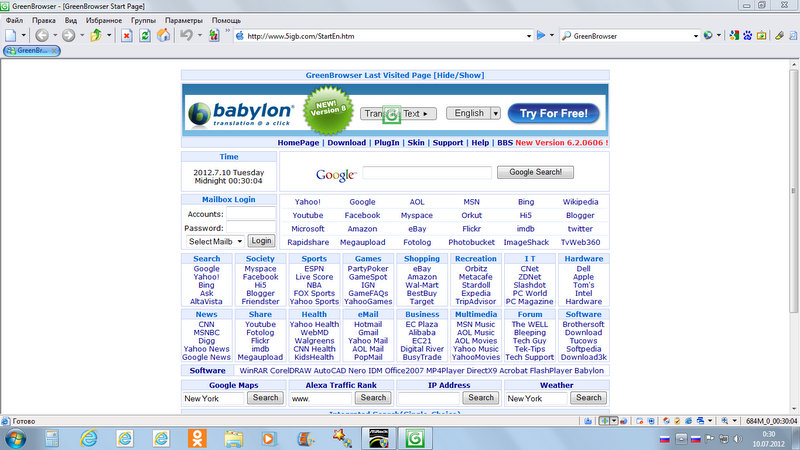
Task: Click the status bar magnifier zoom icon
Action: [724, 421]
